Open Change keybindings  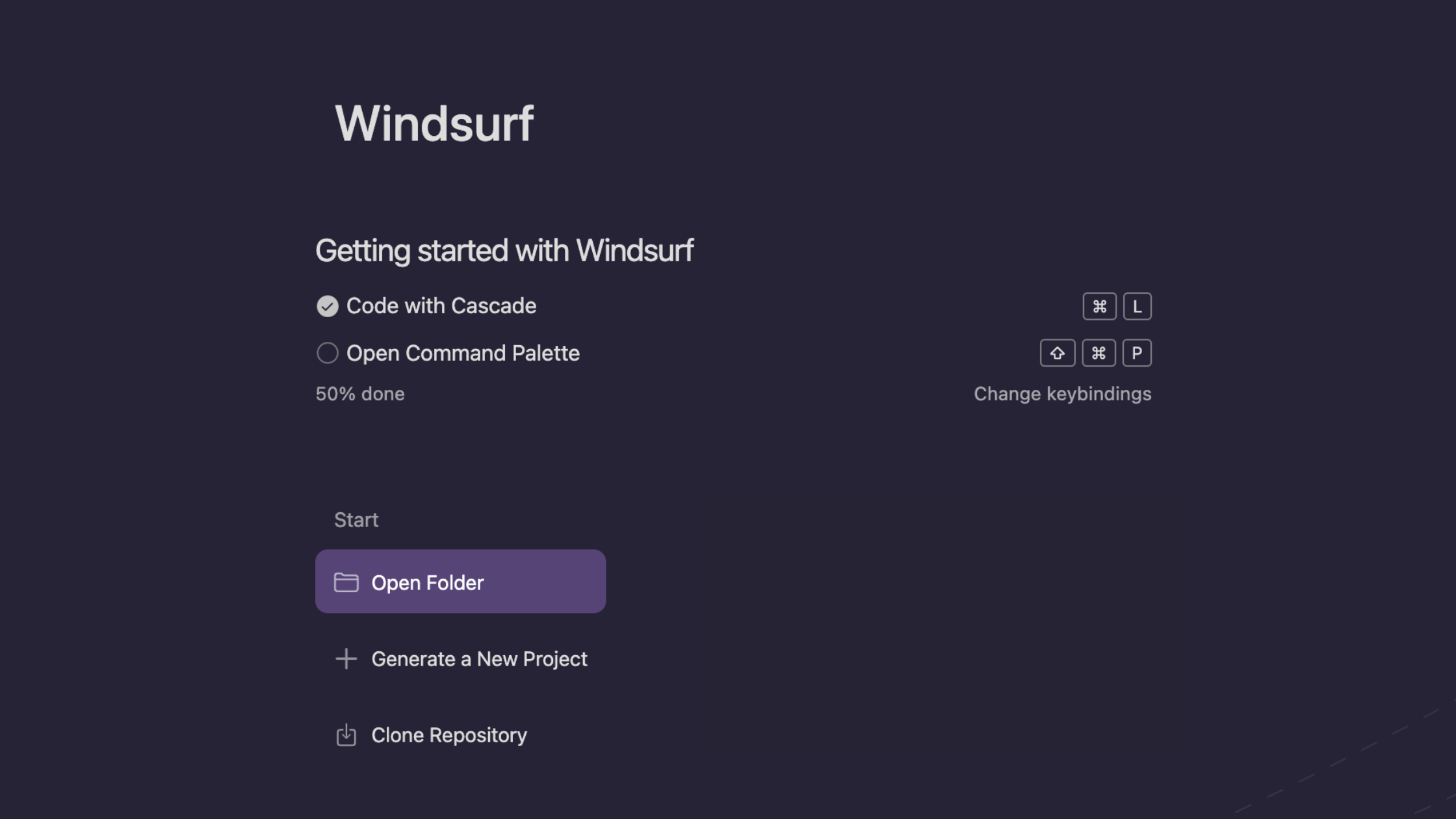coord(1062,393)
